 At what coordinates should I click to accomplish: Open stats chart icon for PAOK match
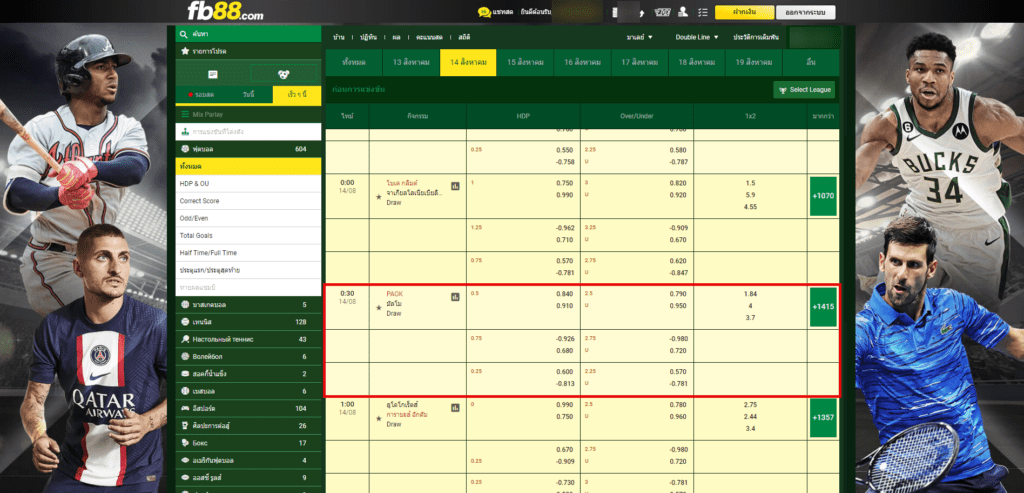point(455,297)
